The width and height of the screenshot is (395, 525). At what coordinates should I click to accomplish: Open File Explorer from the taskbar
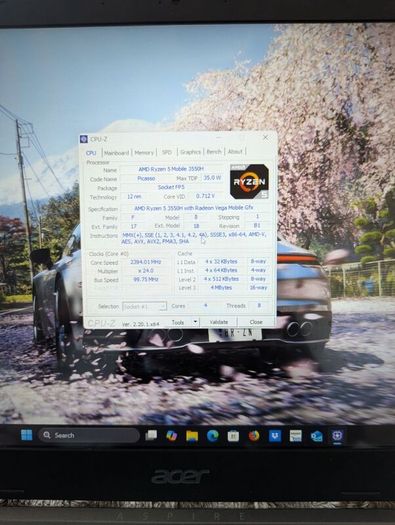coord(192,436)
